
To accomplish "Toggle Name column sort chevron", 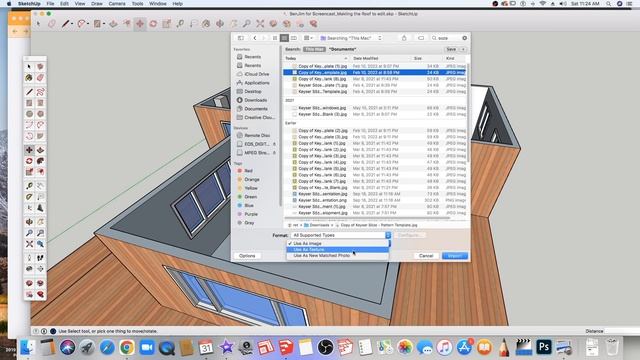I will click(x=345, y=58).
